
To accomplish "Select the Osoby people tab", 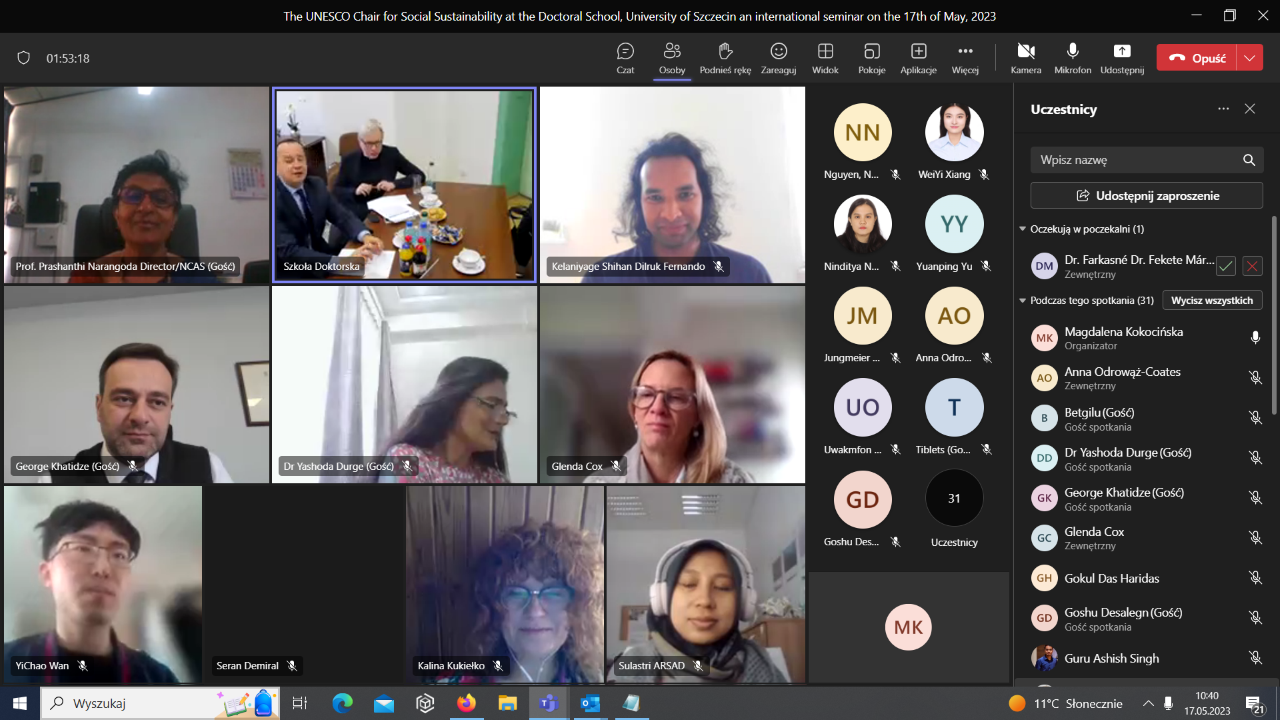I will [672, 52].
